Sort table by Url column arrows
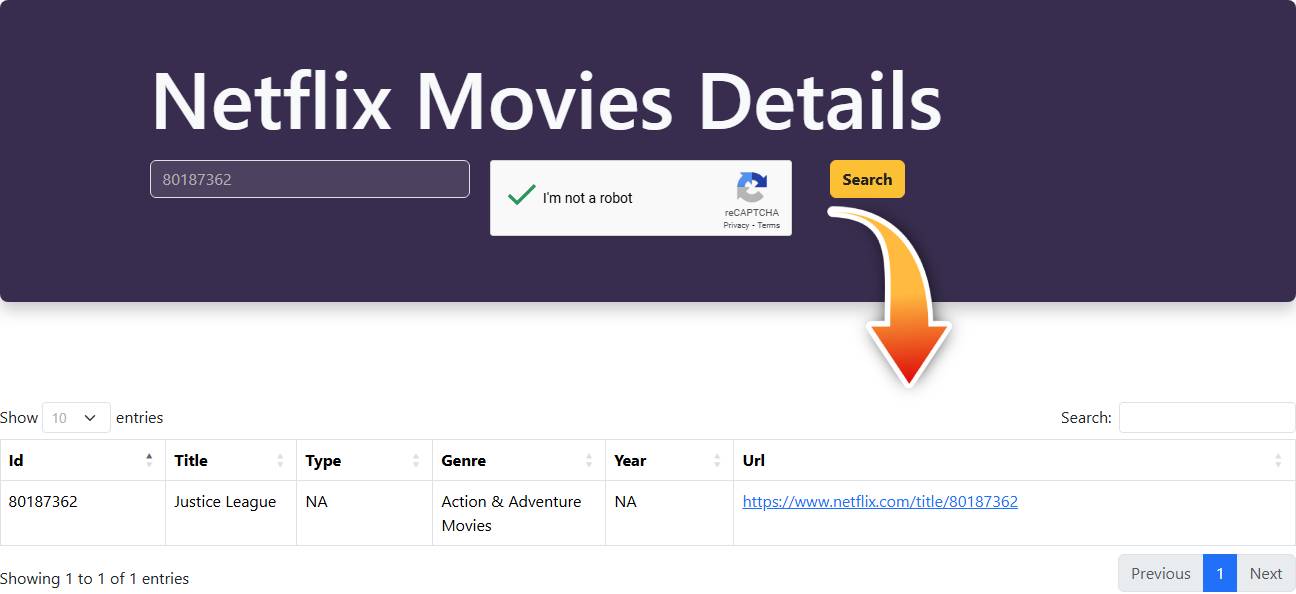This screenshot has height=594, width=1296. coord(1278,460)
